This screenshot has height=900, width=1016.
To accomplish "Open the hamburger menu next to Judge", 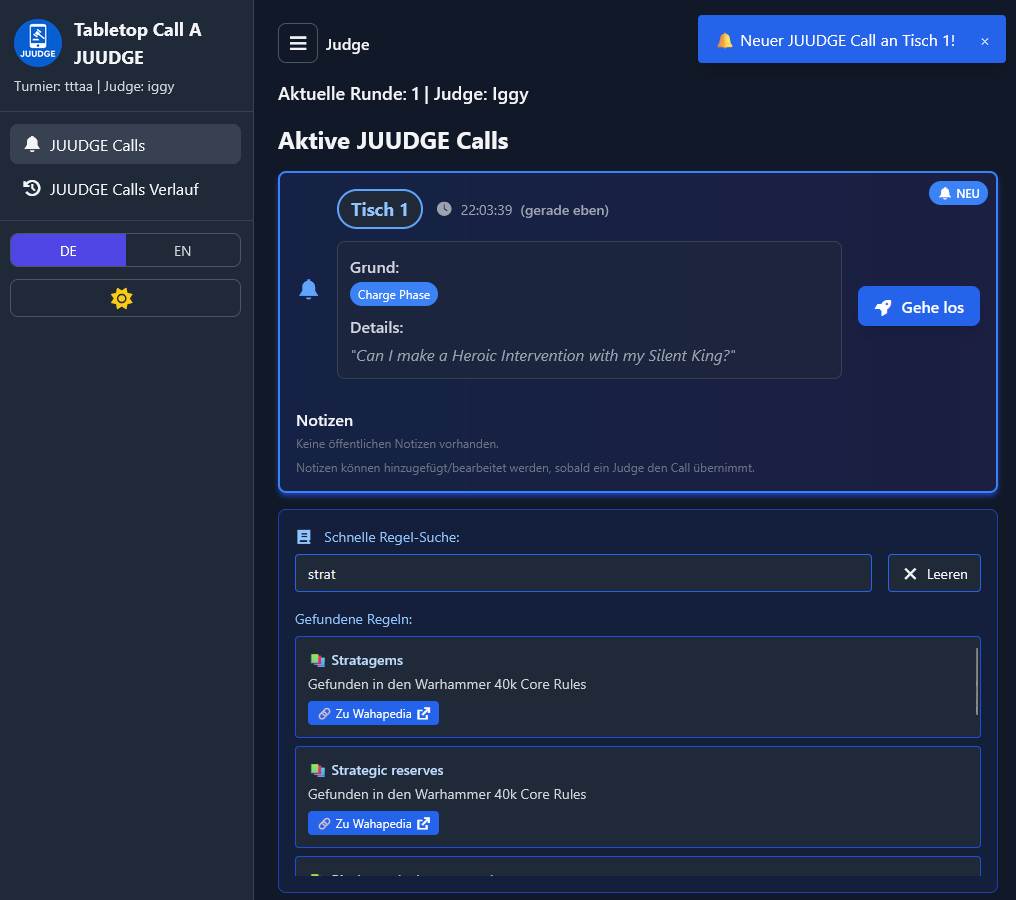I will (x=297, y=43).
